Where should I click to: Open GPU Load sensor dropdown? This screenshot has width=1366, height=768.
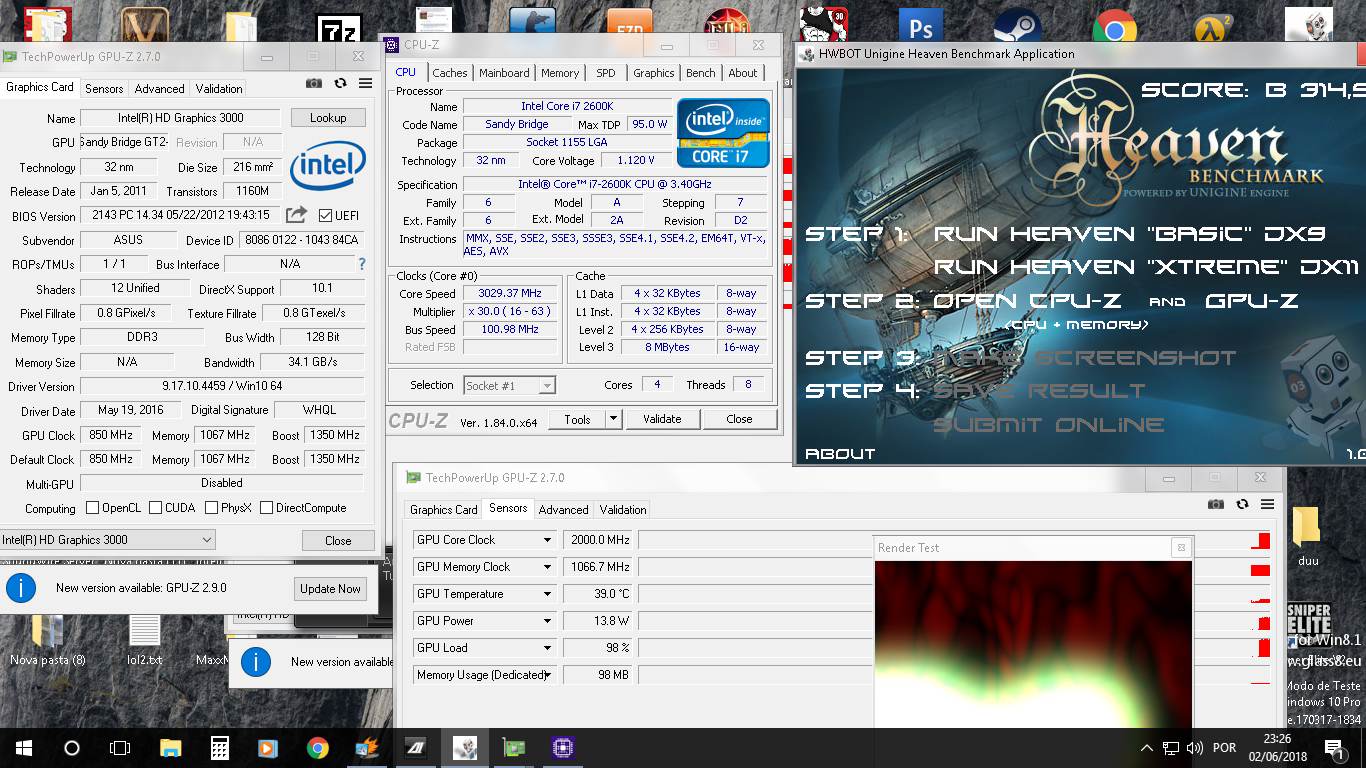[547, 648]
